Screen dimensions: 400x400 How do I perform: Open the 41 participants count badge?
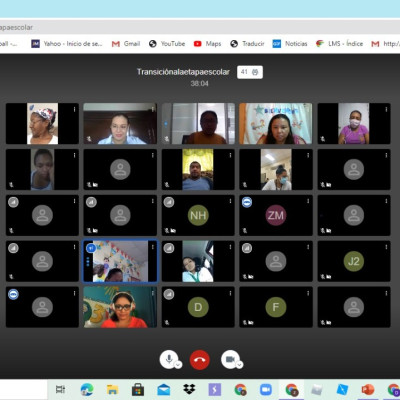(x=250, y=72)
